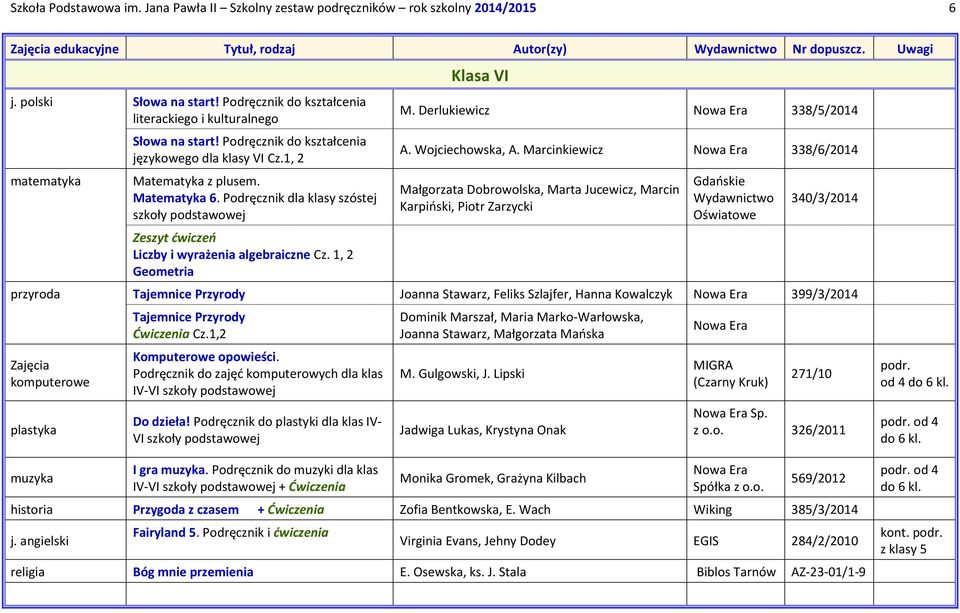This screenshot has width=960, height=613.
Task: Select approval number '340/3/2014'
Action: coord(824,198)
